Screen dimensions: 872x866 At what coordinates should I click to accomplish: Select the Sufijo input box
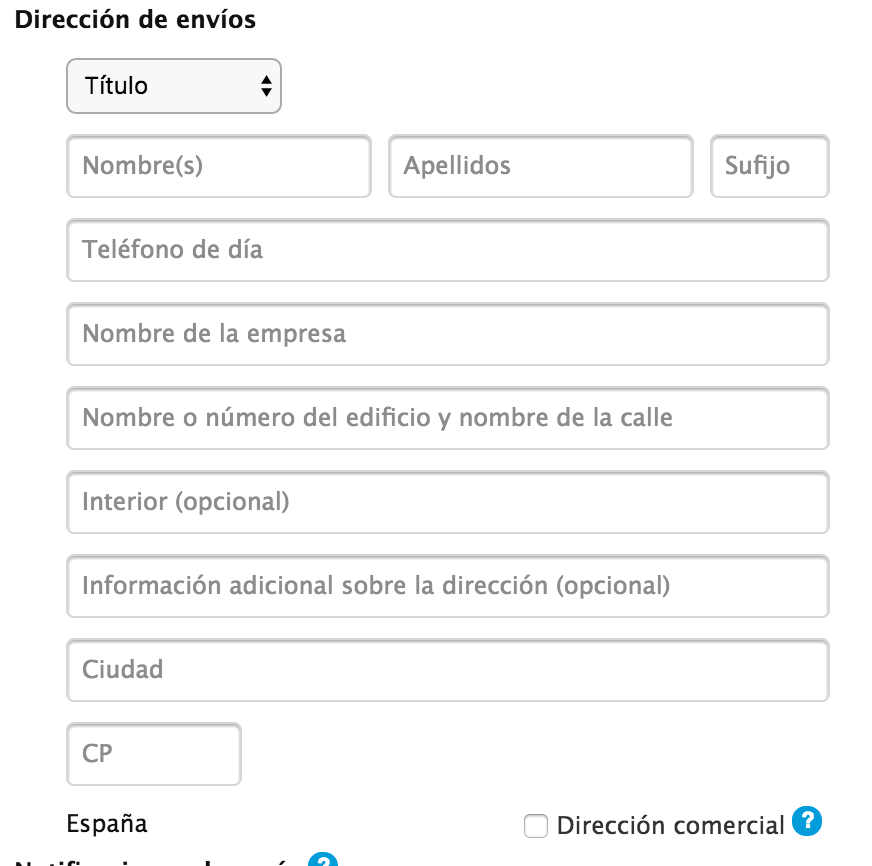[769, 166]
